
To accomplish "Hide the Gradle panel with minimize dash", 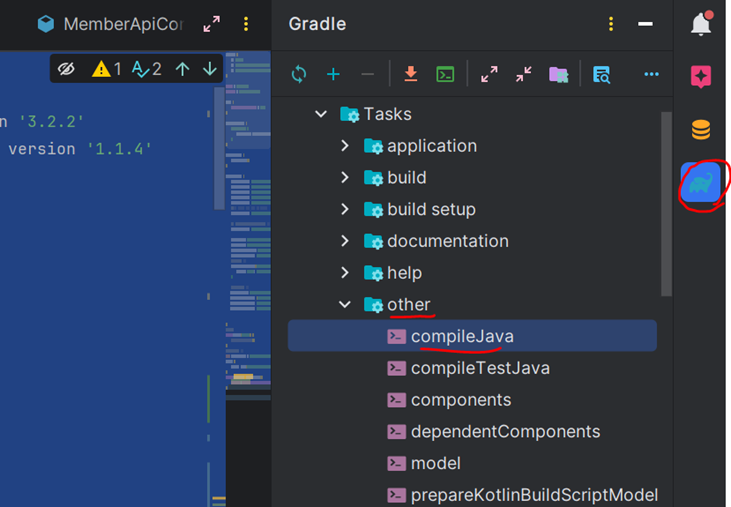I will tap(645, 24).
